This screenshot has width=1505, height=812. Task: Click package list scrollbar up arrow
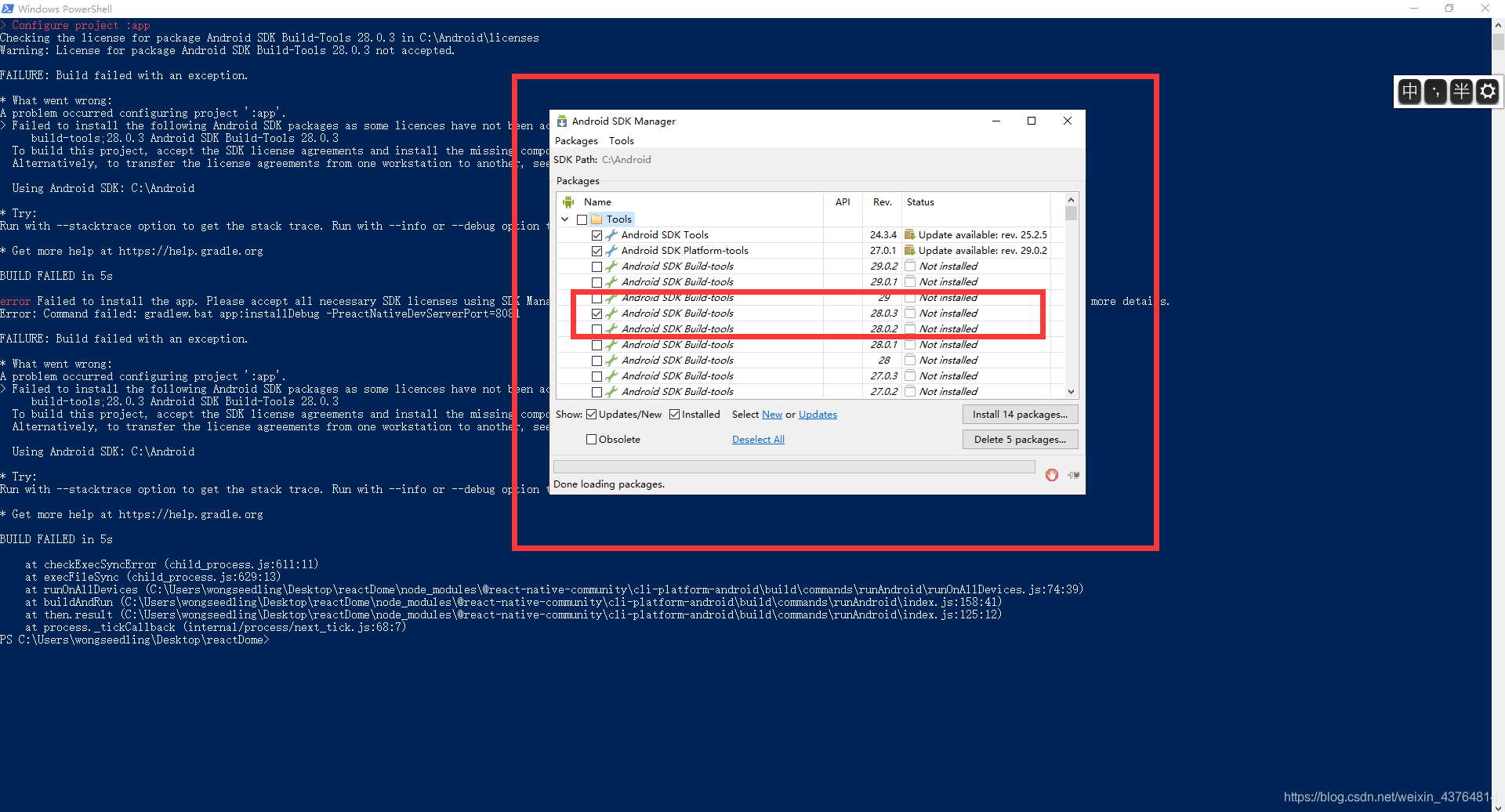[1071, 200]
